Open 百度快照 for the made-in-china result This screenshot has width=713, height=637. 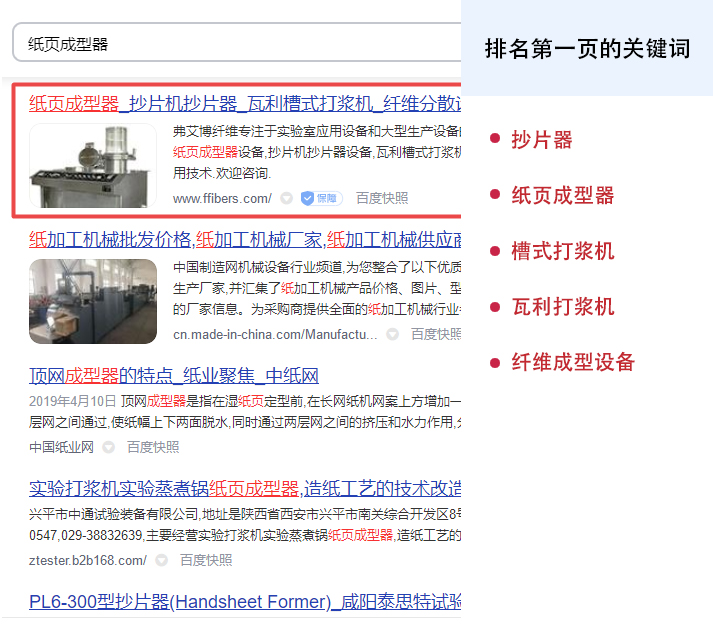pos(436,334)
